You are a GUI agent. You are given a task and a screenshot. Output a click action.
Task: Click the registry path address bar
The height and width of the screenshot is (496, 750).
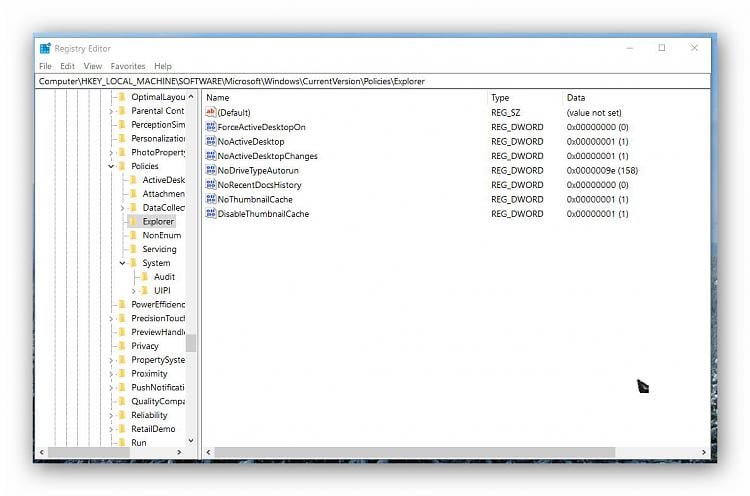pos(373,81)
